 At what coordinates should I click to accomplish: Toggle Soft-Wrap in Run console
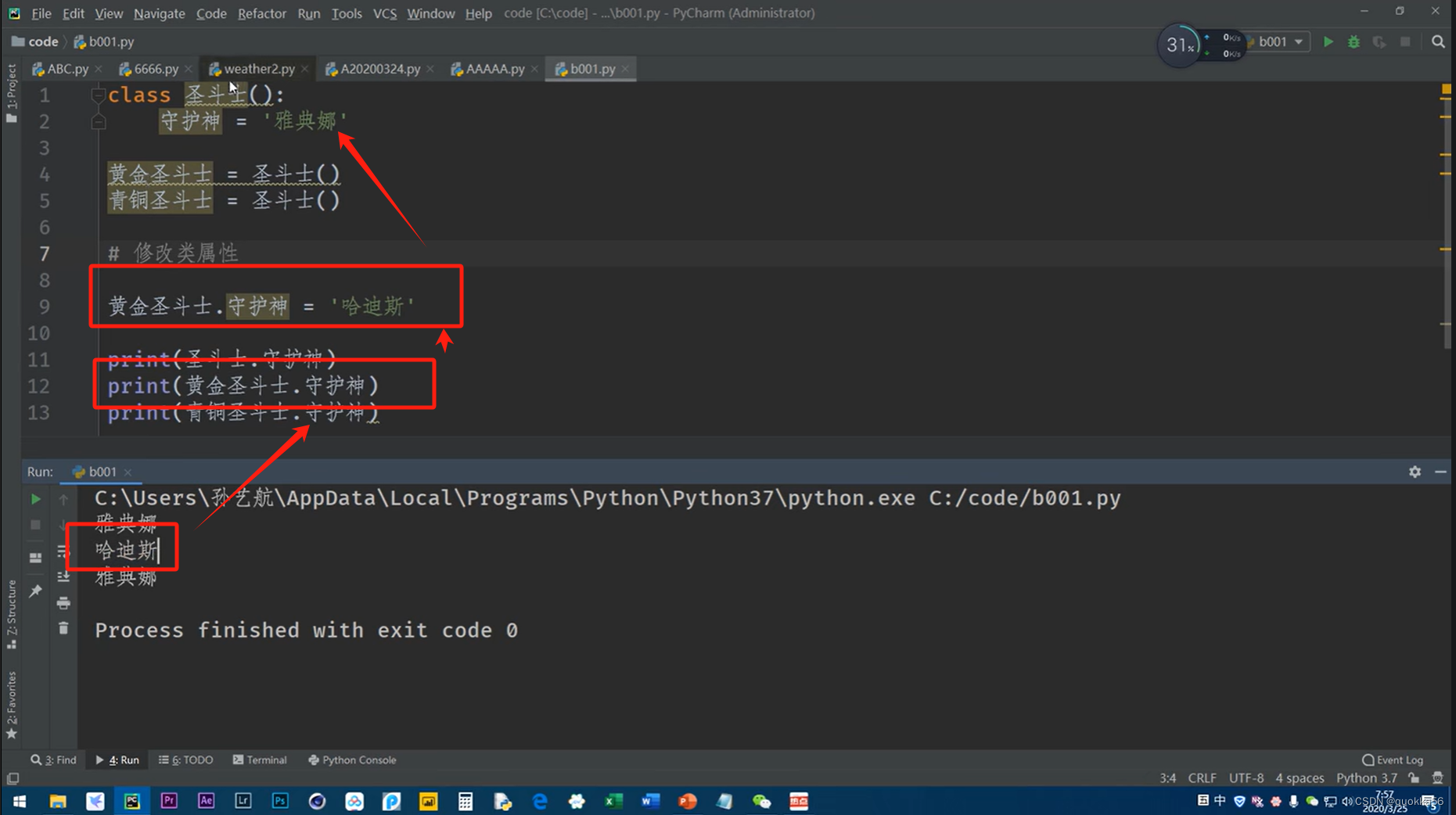pos(63,551)
